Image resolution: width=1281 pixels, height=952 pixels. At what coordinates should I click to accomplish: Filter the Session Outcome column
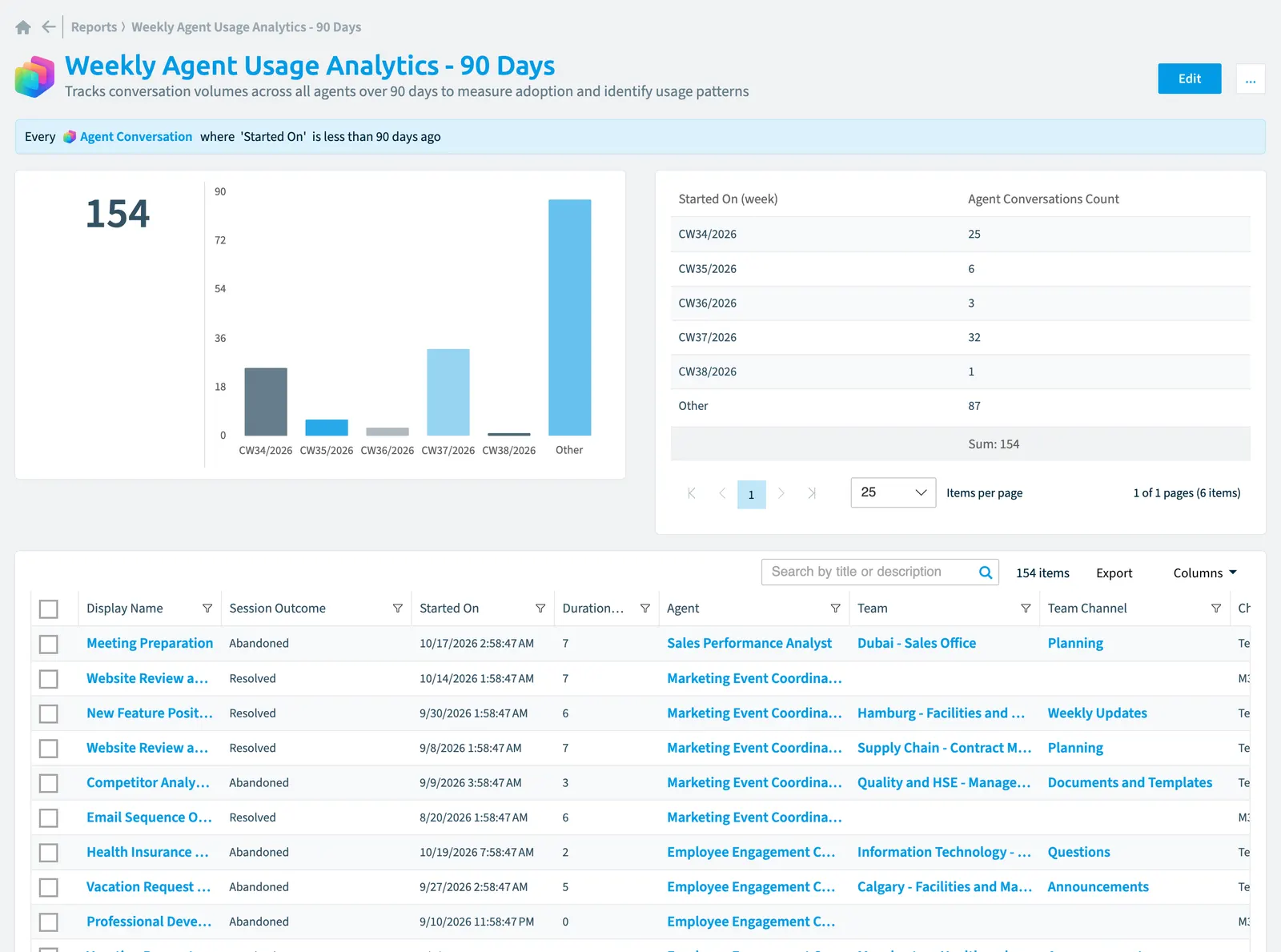(x=398, y=609)
